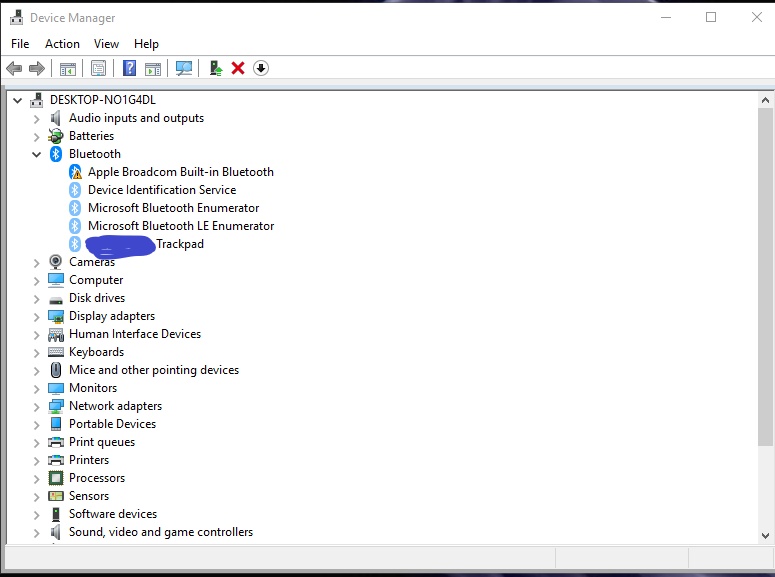Open the Action menu

(62, 44)
